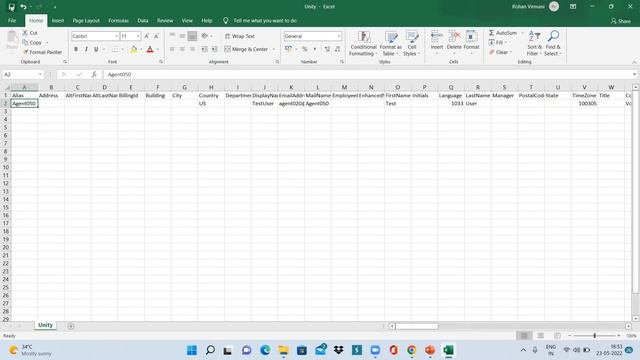Switch to Page Break Preview icon
Viewport: 640px width, 360px height.
[x=557, y=336]
